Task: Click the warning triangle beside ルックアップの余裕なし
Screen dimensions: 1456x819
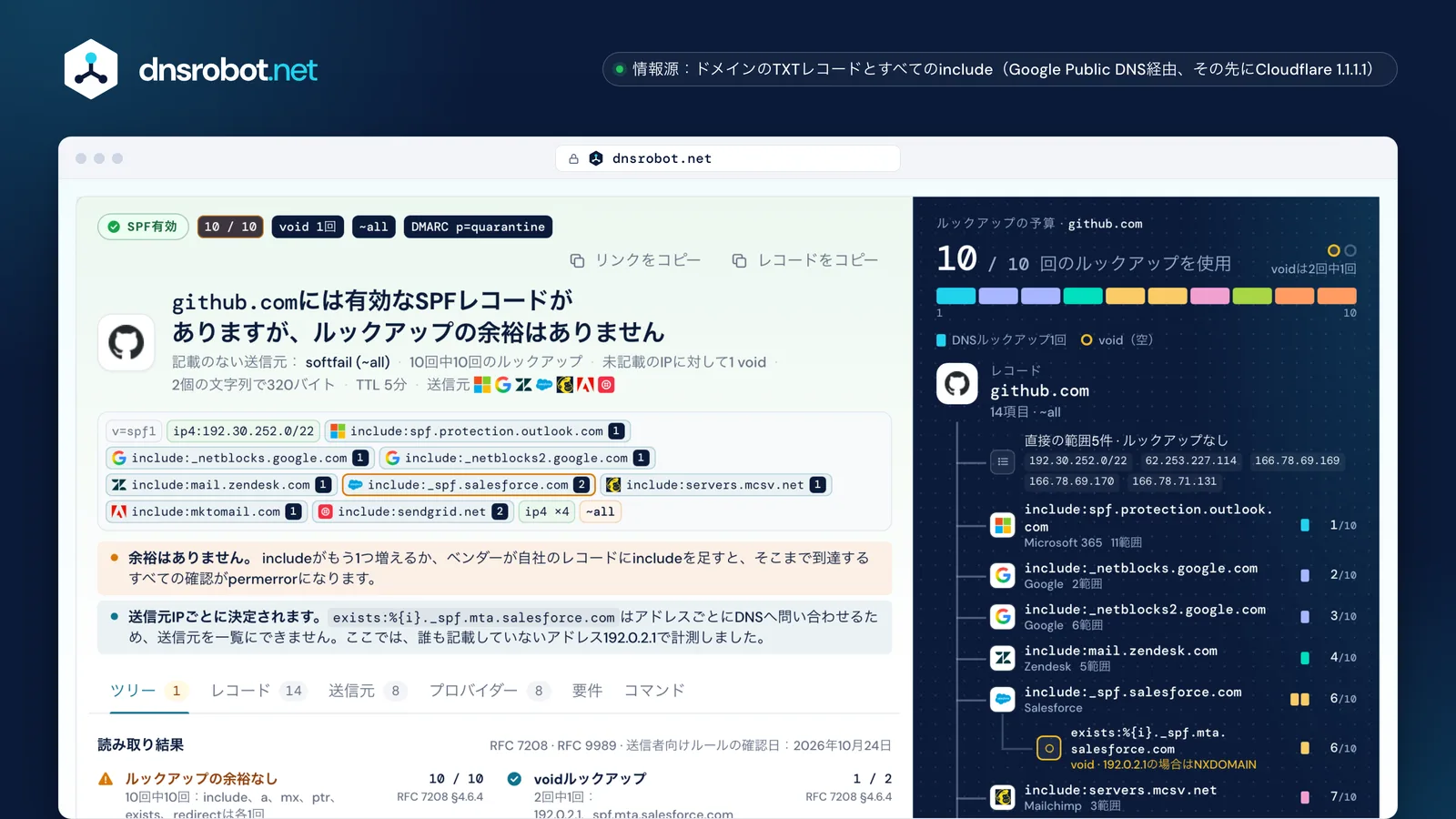Action: [x=106, y=779]
